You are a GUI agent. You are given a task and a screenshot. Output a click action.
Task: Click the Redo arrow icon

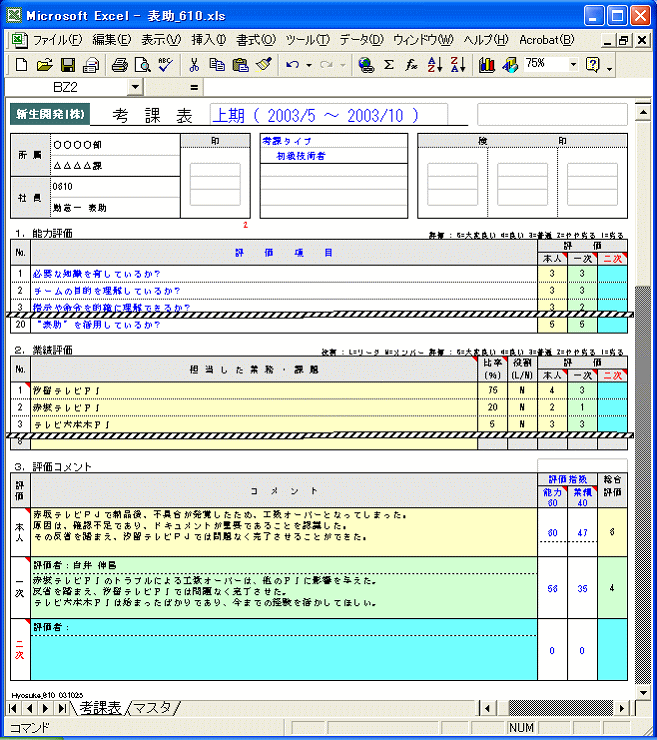click(x=326, y=65)
